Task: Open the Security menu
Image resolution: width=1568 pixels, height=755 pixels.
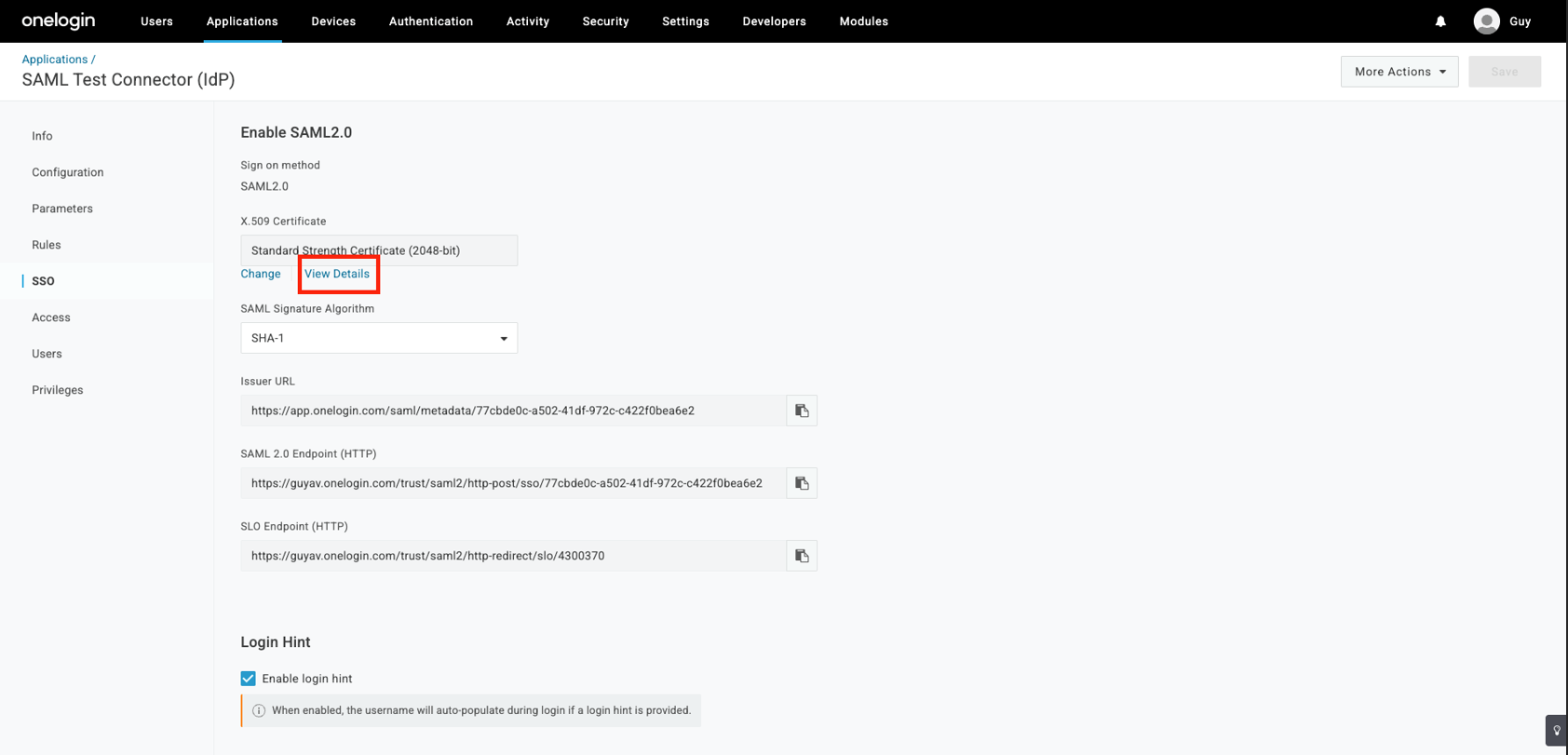Action: click(605, 21)
